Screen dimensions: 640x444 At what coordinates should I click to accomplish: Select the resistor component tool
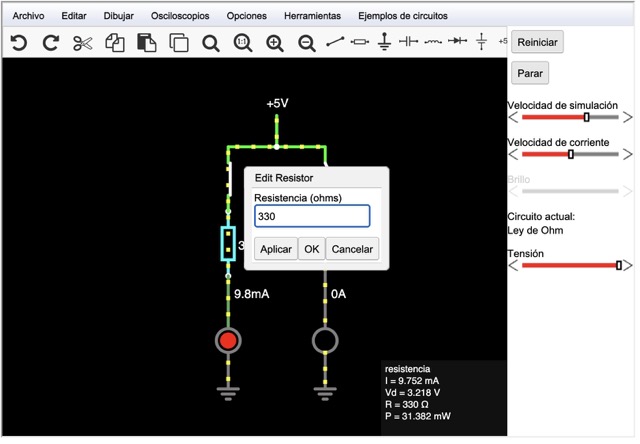click(x=360, y=42)
